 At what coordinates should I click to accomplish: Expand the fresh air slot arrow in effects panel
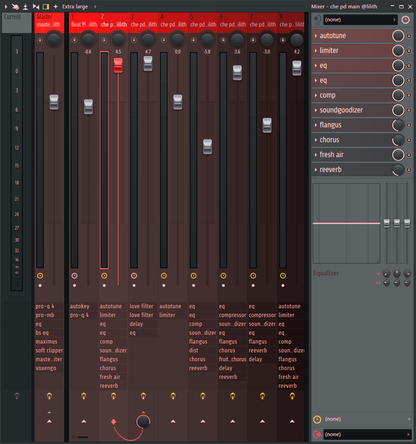316,155
